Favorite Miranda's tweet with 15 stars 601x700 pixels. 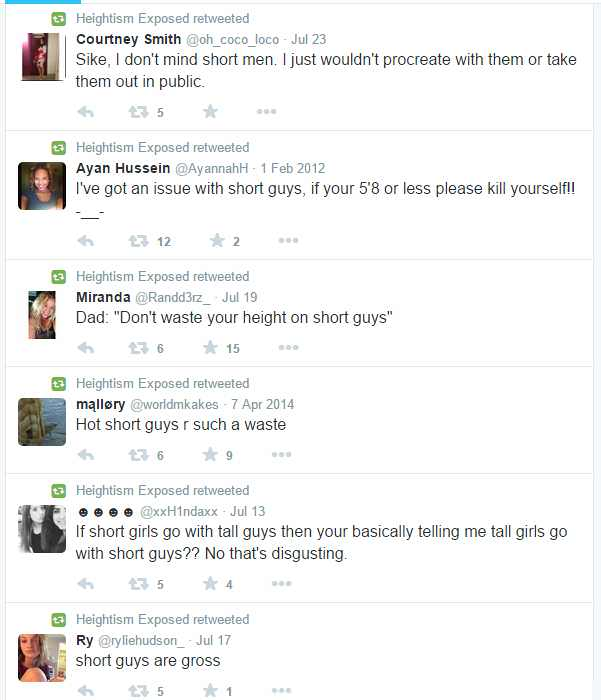click(x=210, y=347)
